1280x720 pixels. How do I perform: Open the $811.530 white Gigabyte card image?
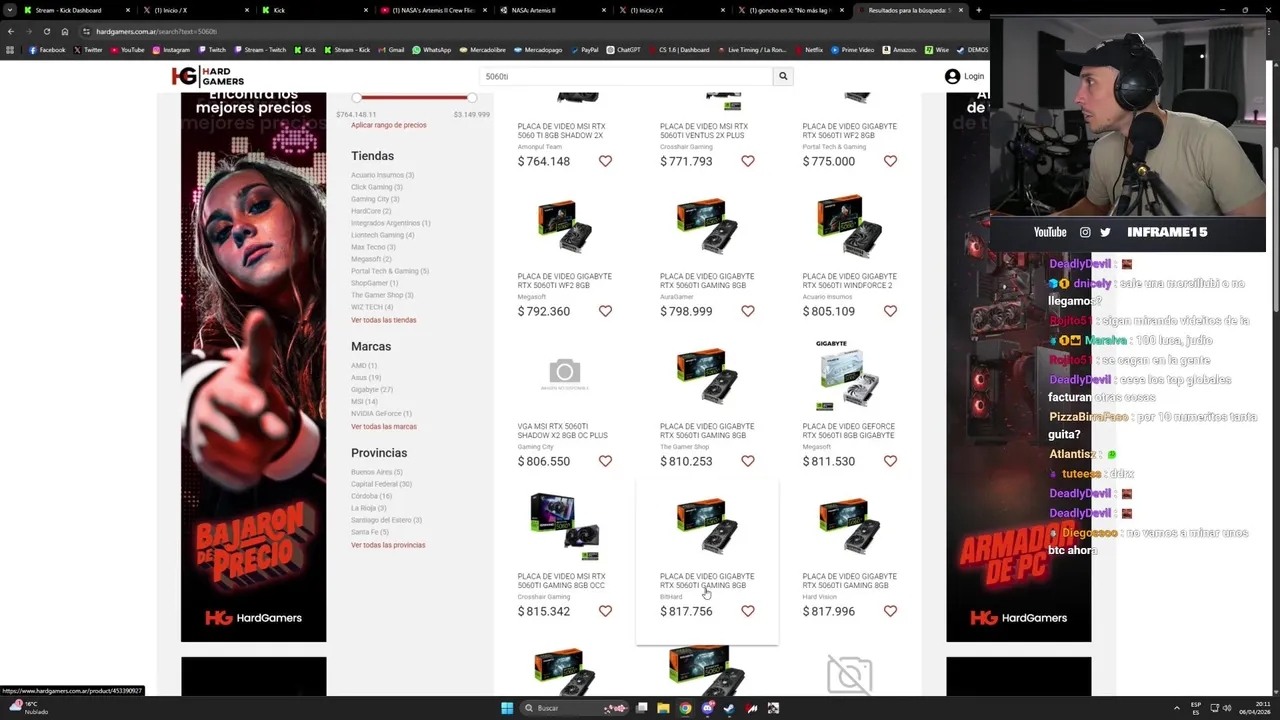(x=849, y=376)
